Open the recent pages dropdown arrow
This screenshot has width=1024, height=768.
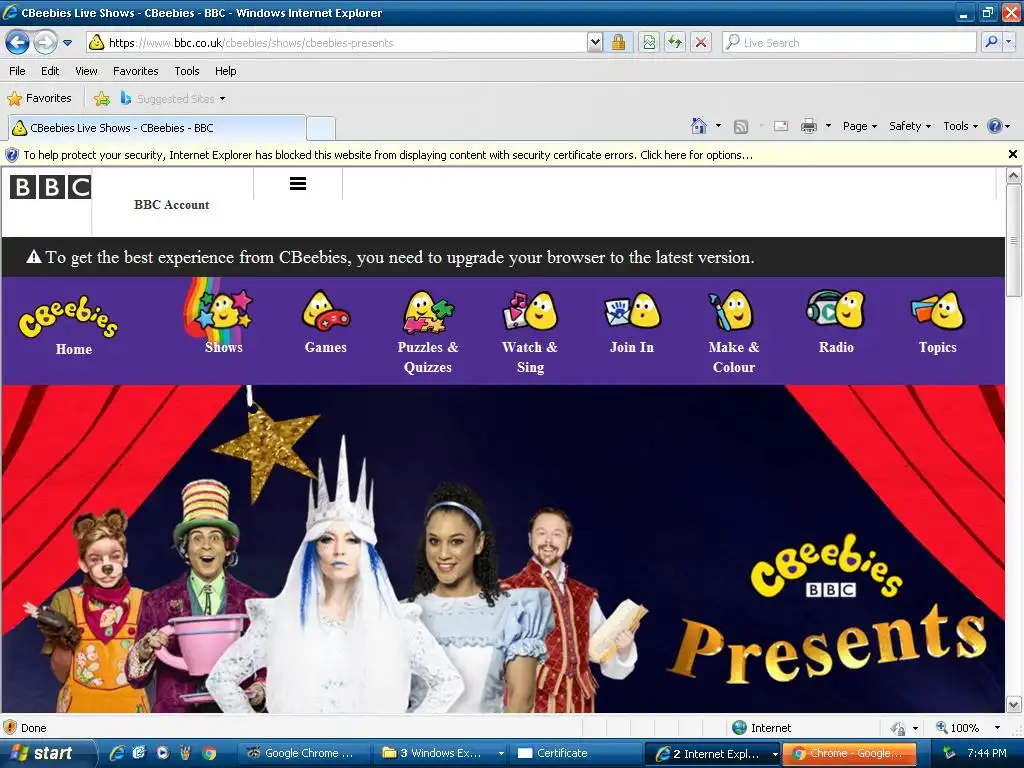(x=67, y=43)
